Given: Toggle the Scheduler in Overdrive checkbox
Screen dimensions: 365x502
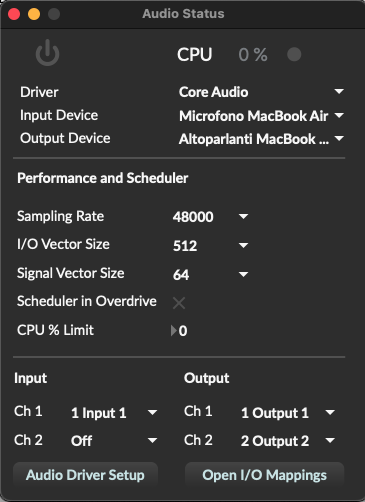Looking at the screenshot, I should coord(179,303).
